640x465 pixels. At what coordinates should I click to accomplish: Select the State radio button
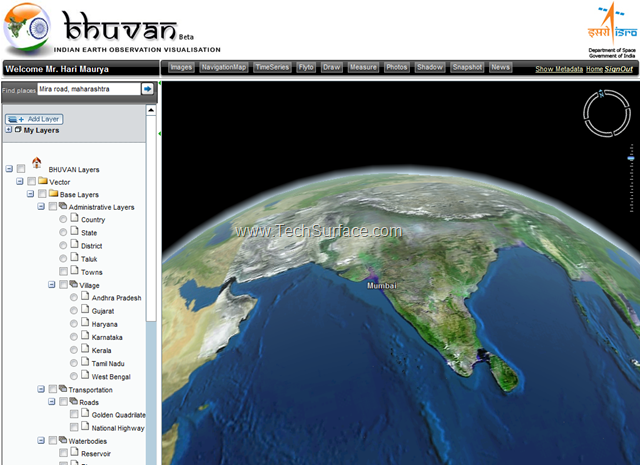pos(64,233)
